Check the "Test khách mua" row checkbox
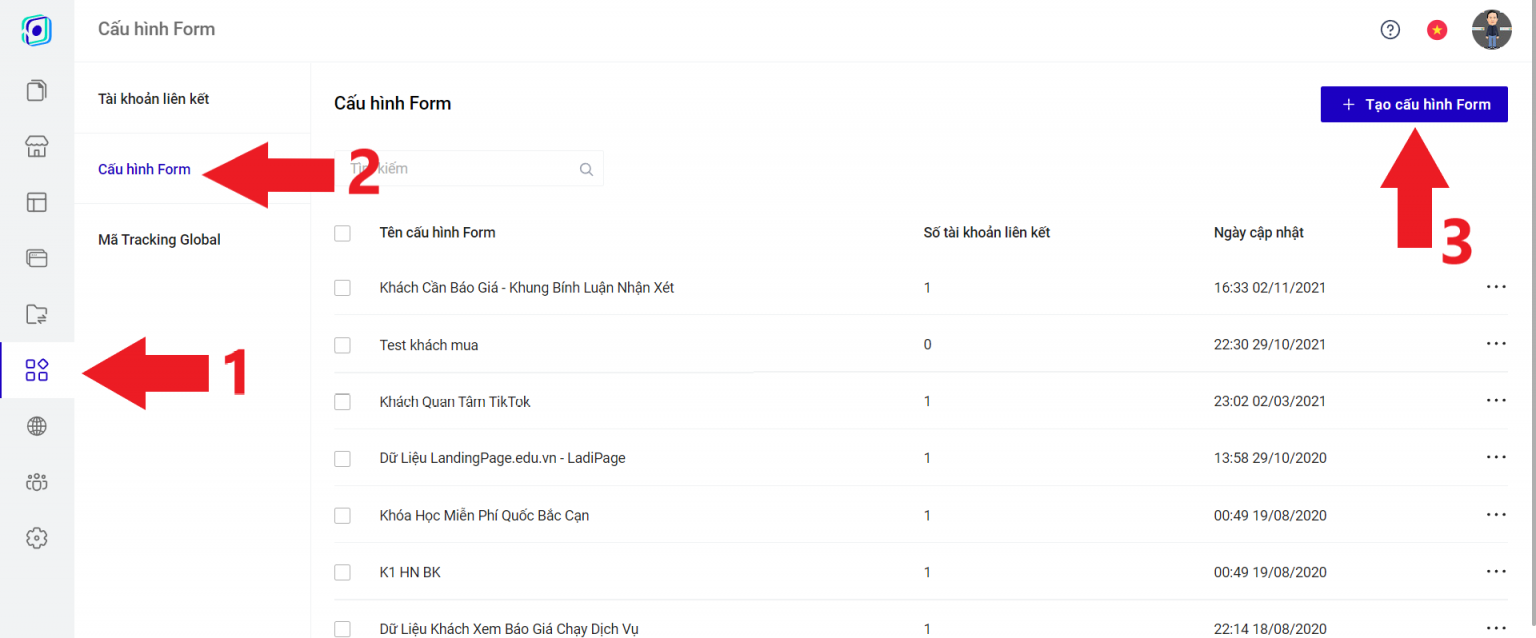1536x638 pixels. point(343,345)
